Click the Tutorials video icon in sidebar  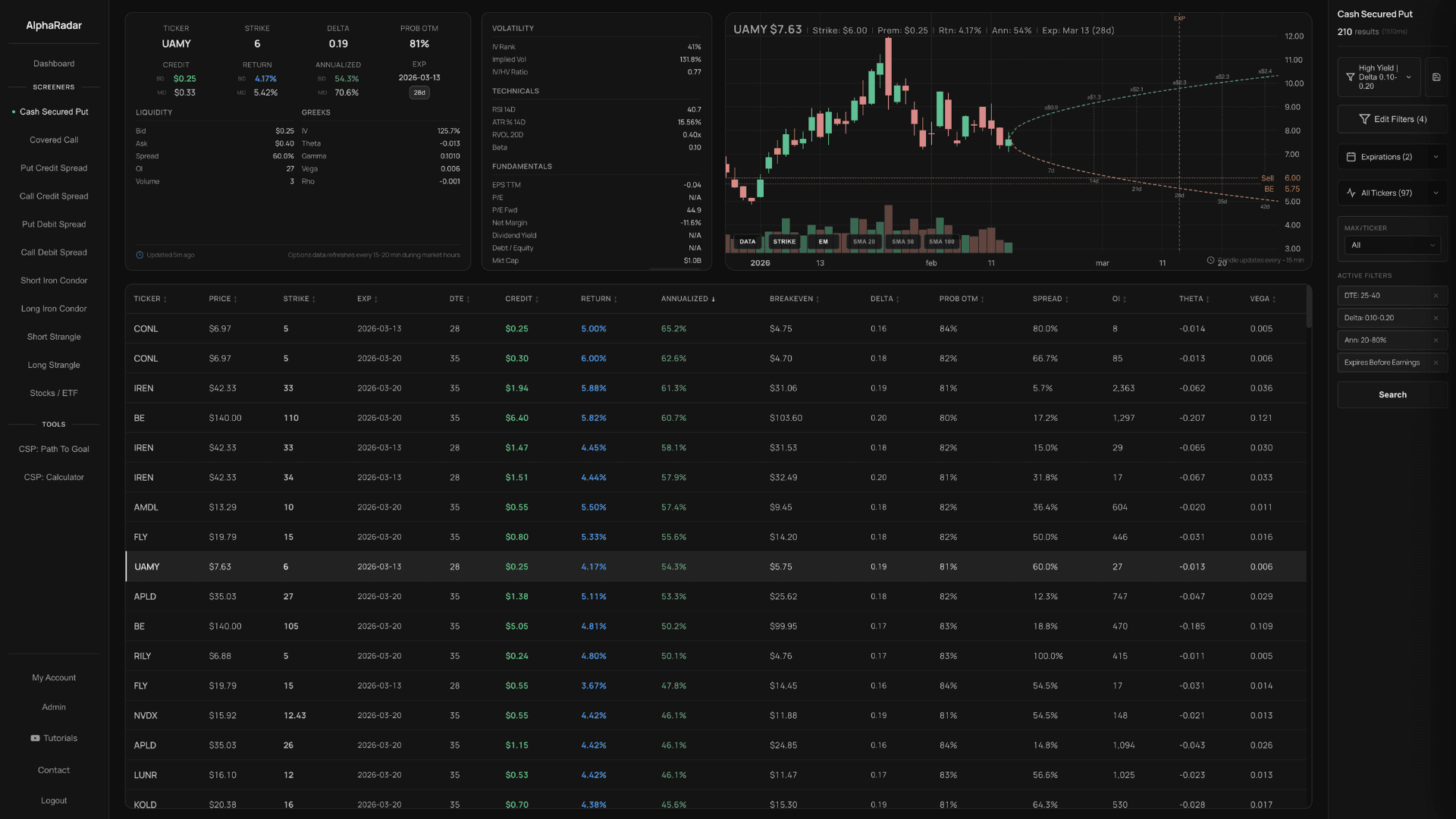pos(35,738)
